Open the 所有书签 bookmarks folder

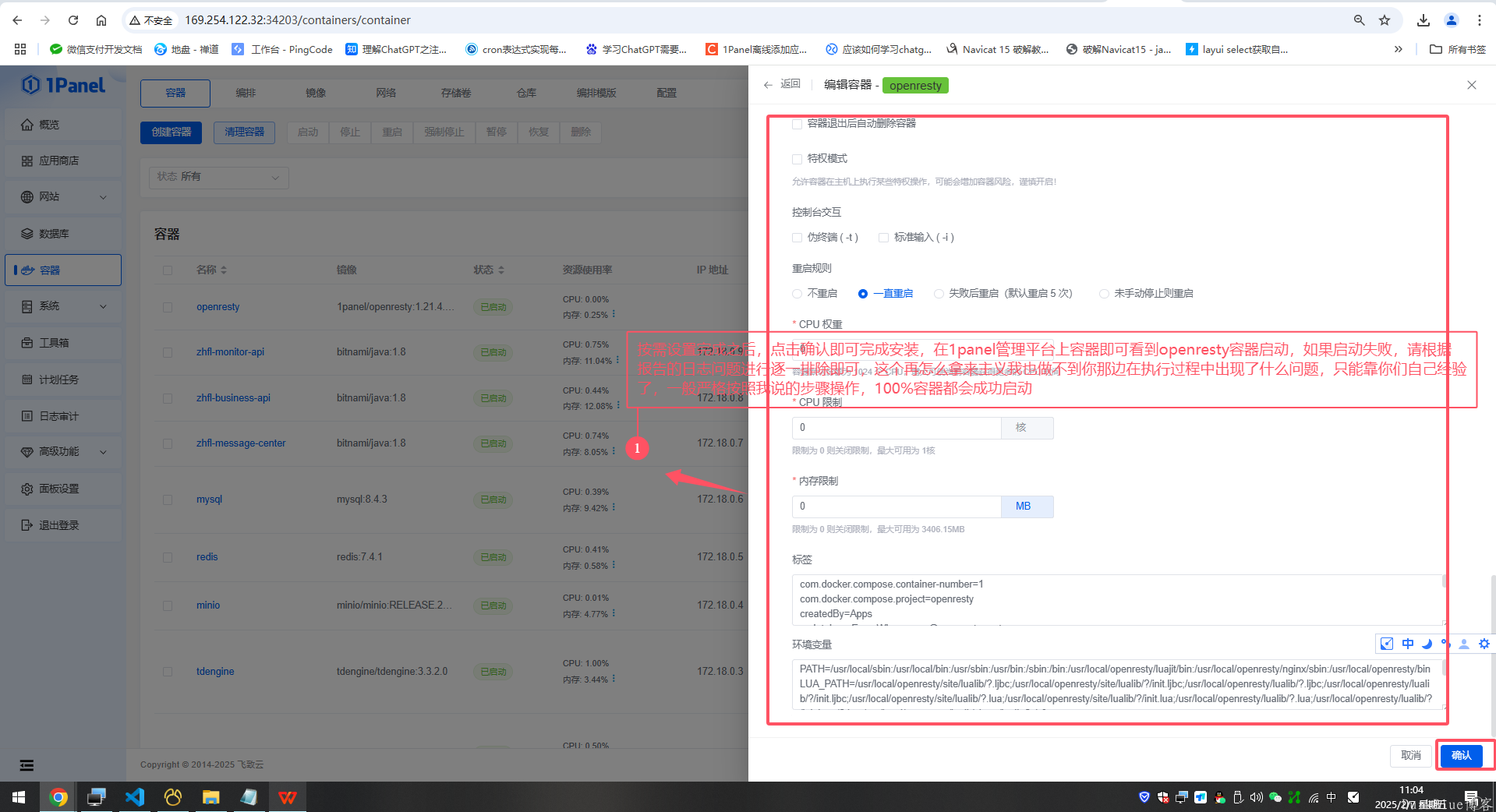tap(1458, 49)
